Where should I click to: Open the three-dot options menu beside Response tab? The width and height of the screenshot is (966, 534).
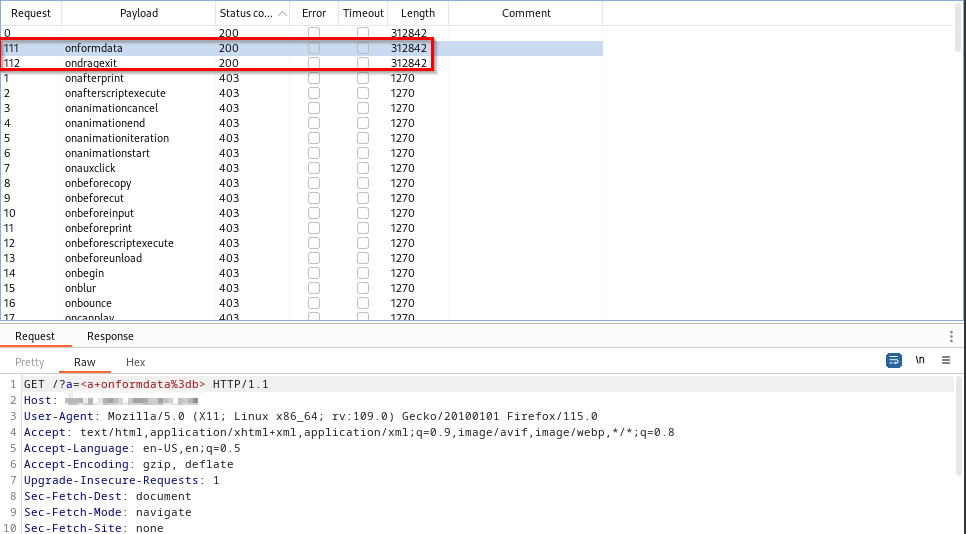point(951,337)
